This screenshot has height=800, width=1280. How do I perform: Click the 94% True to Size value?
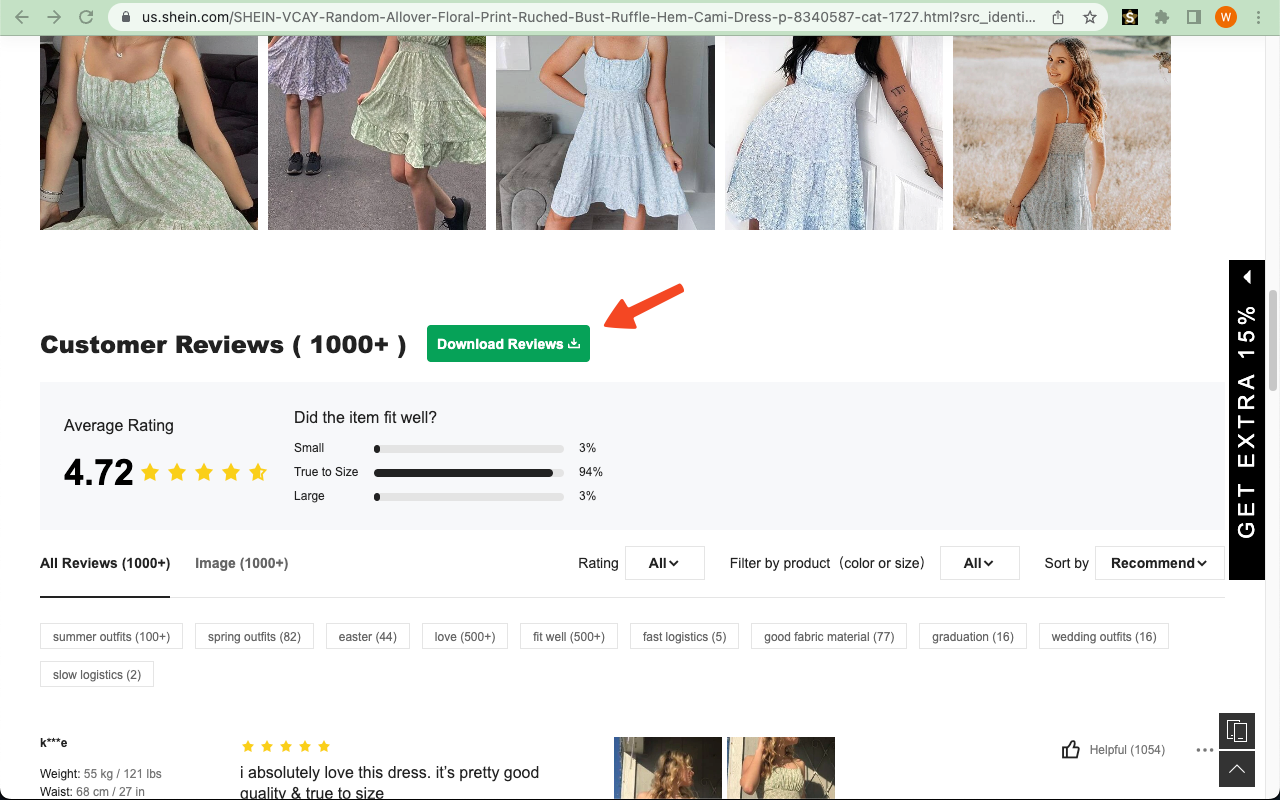pyautogui.click(x=591, y=472)
